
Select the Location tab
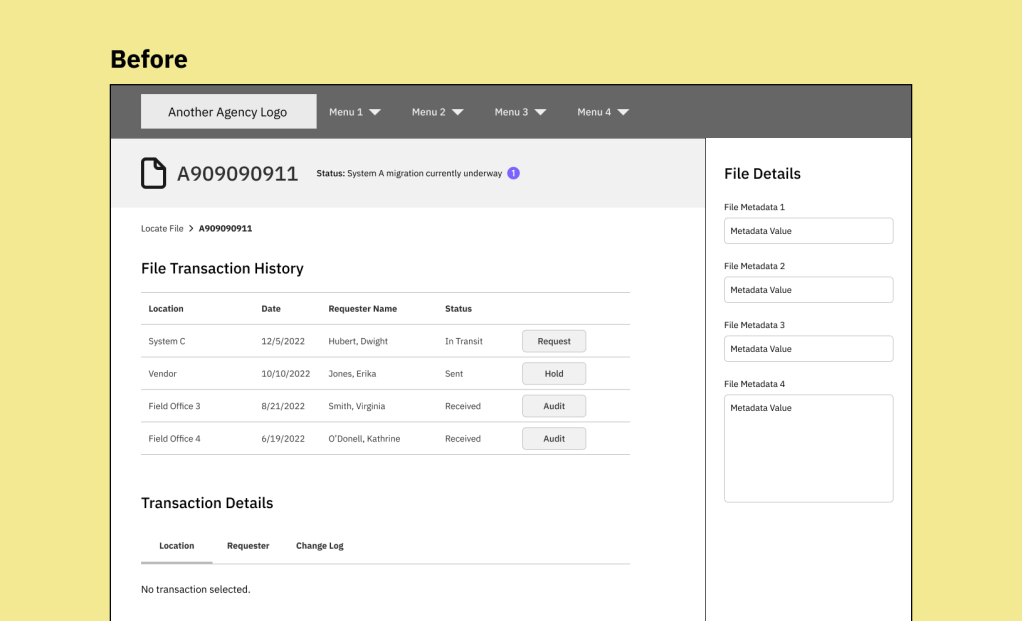177,546
